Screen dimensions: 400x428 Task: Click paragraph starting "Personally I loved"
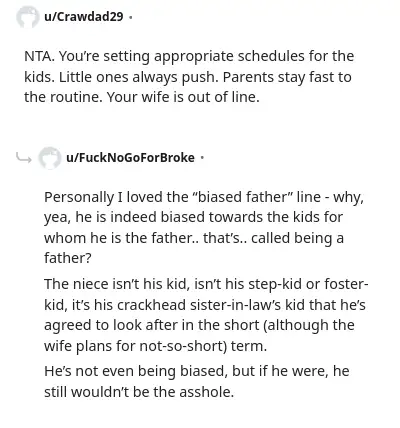tap(204, 228)
